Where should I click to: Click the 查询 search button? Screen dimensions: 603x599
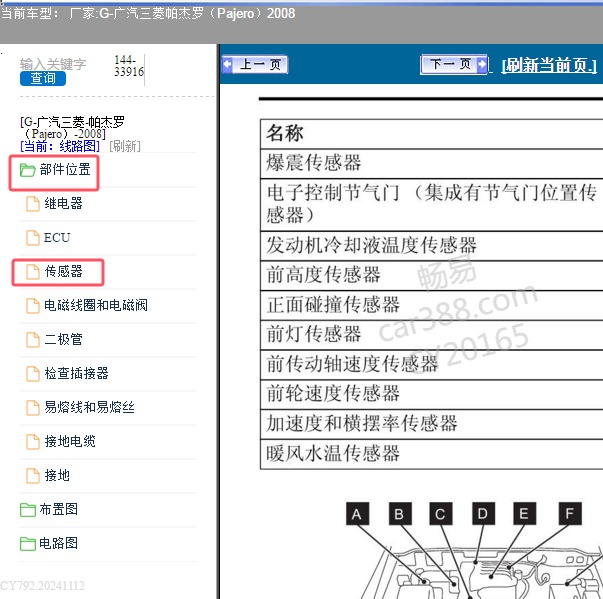coord(43,78)
